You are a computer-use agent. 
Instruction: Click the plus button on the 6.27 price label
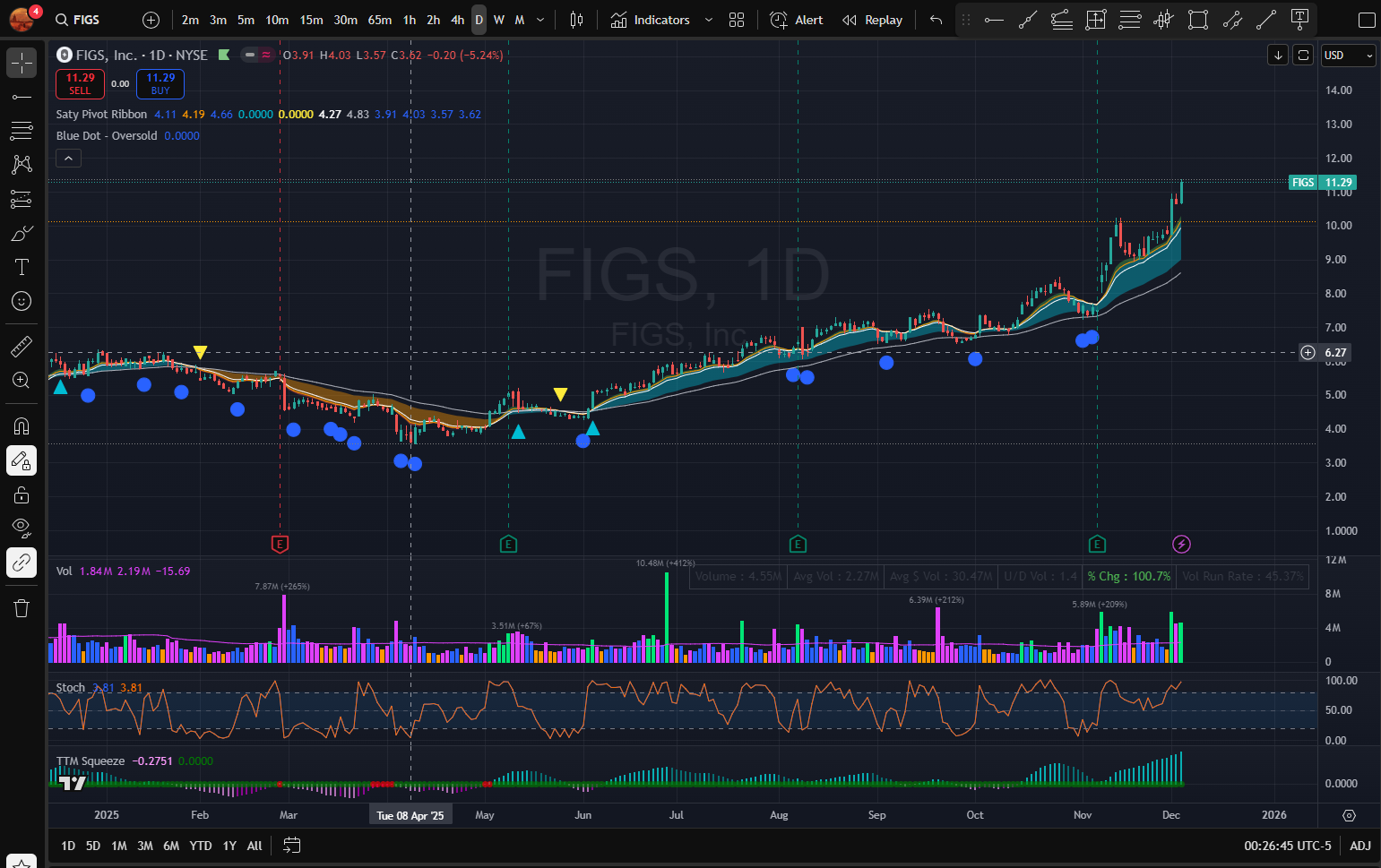click(x=1308, y=353)
